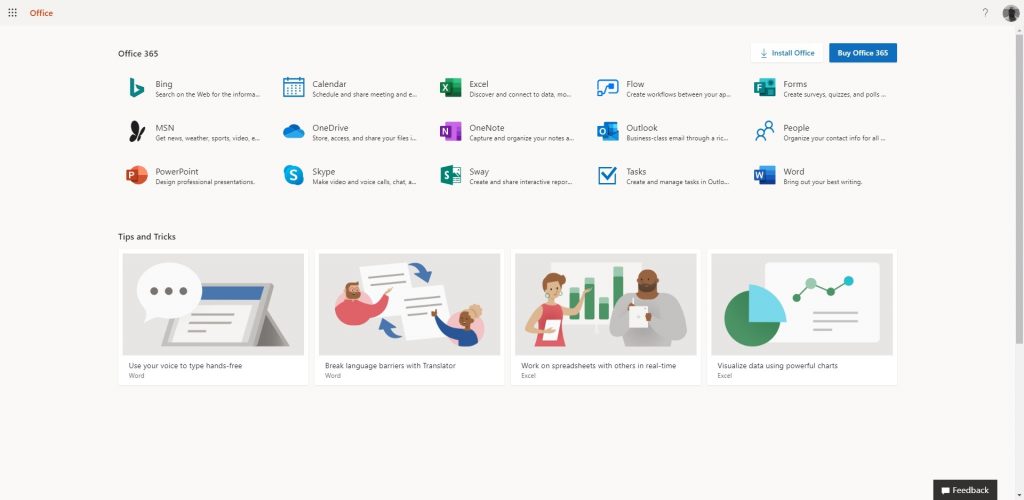Click the 'Tips and Tricks' heading
The width and height of the screenshot is (1024, 500).
pos(147,236)
